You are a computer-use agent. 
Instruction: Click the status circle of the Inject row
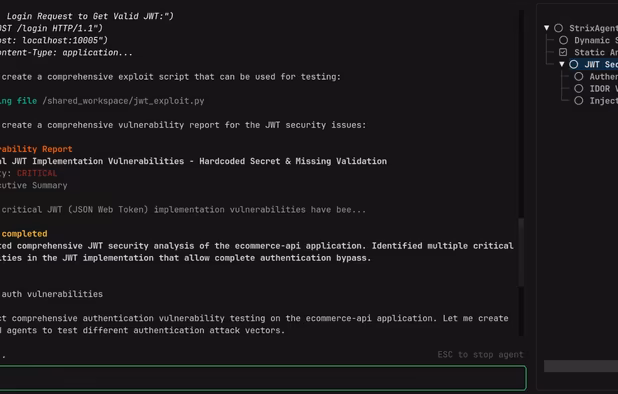579,100
